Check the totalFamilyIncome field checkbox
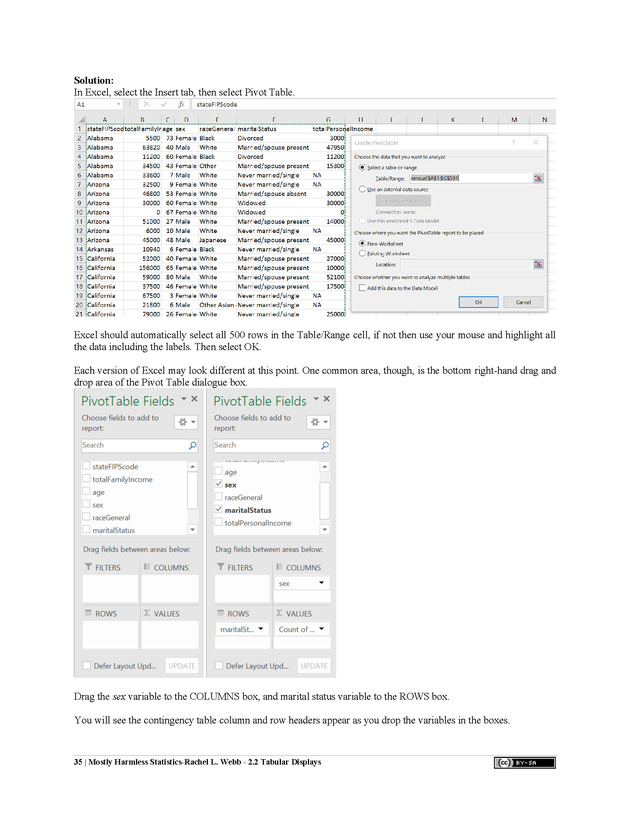This screenshot has width=630, height=815. click(x=86, y=479)
